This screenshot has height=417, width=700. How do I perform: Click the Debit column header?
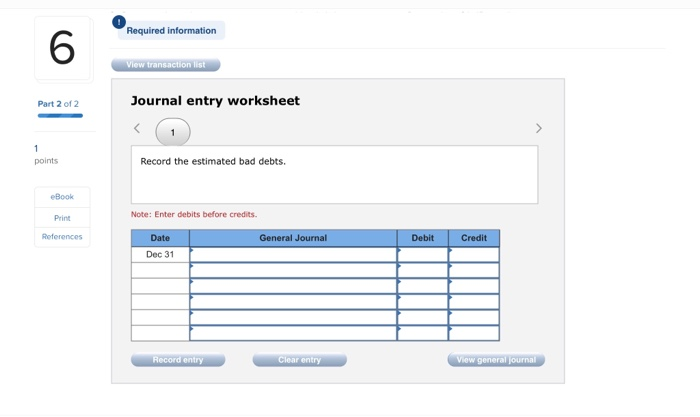[423, 238]
